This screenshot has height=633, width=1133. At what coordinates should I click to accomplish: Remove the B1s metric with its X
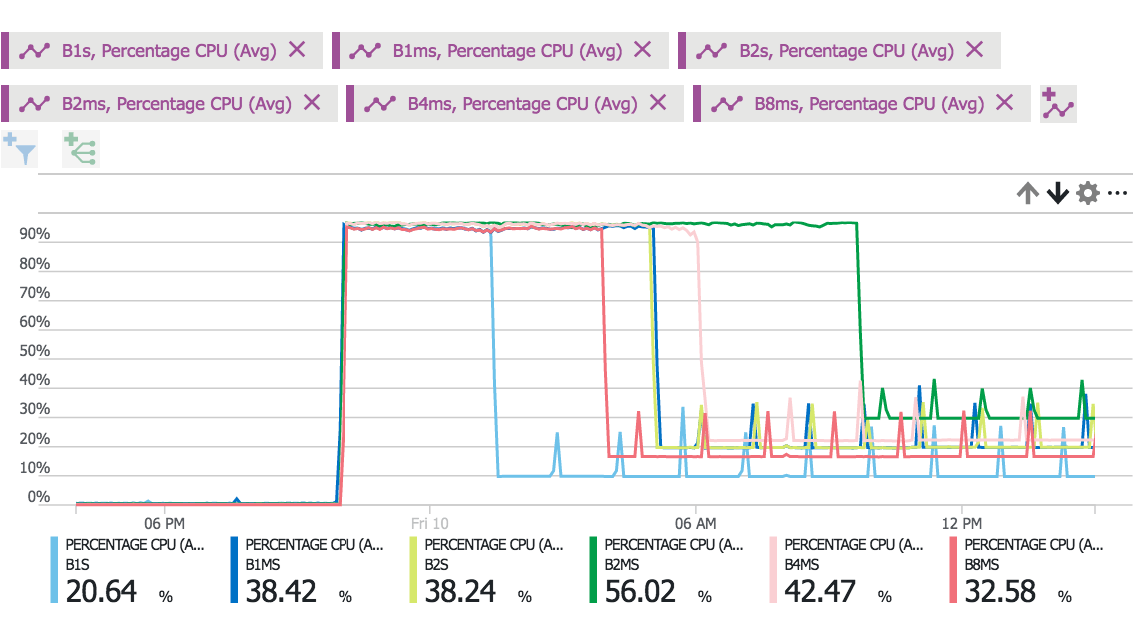[x=296, y=50]
